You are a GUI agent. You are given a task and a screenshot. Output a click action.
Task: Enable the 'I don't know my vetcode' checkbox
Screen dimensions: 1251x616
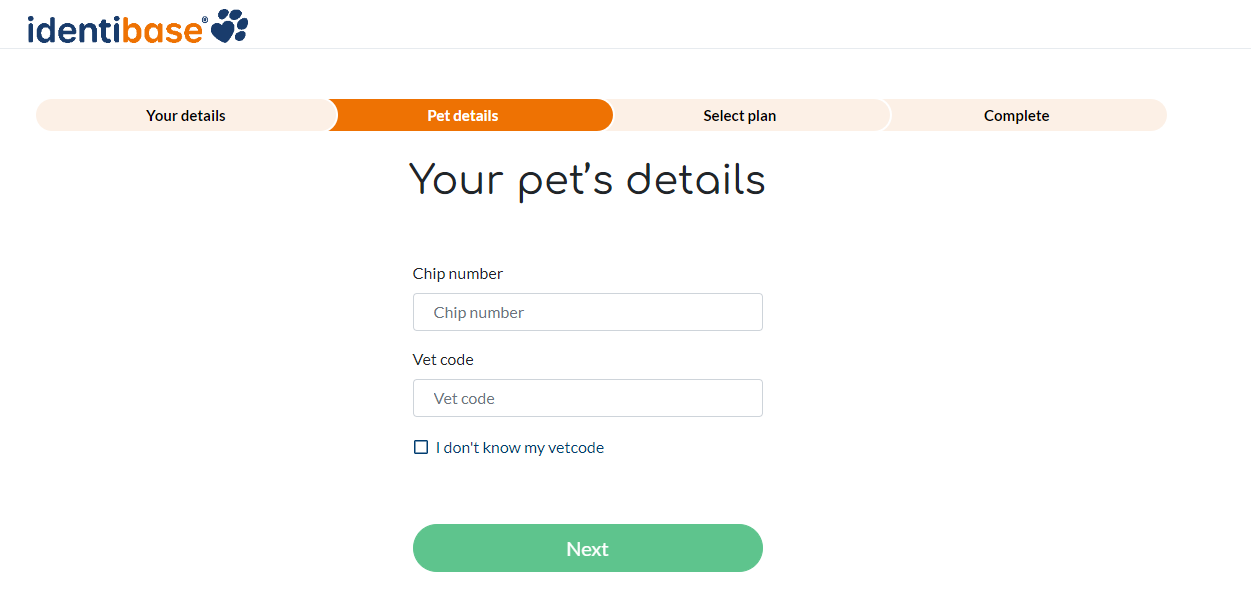click(420, 447)
